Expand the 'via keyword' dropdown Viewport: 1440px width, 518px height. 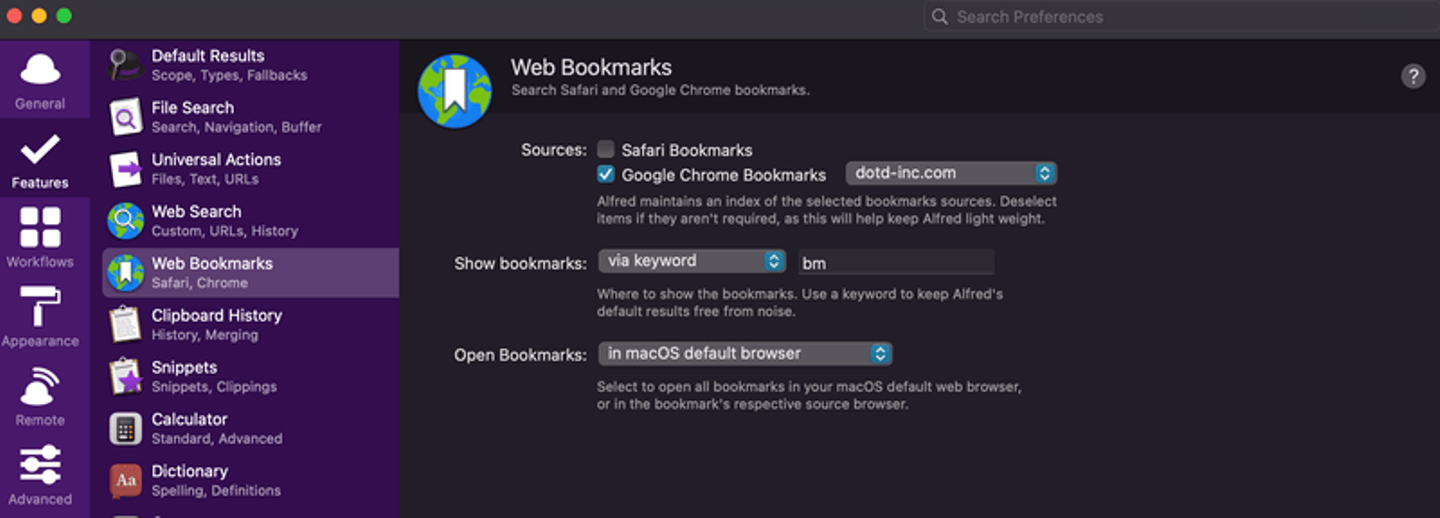pos(692,261)
